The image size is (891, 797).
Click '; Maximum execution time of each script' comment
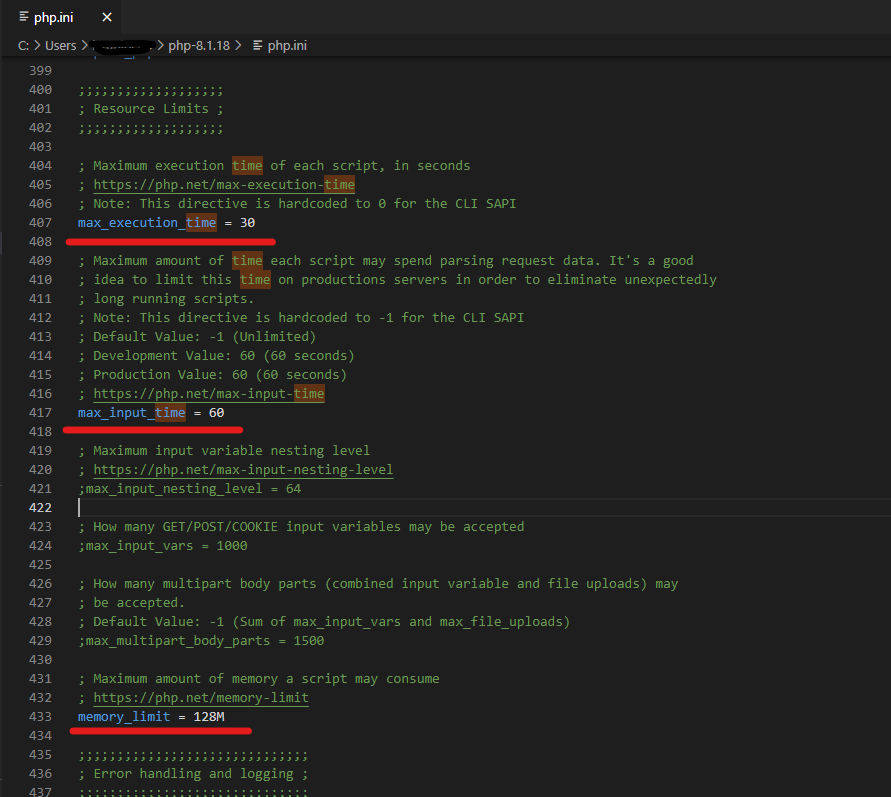tap(274, 166)
